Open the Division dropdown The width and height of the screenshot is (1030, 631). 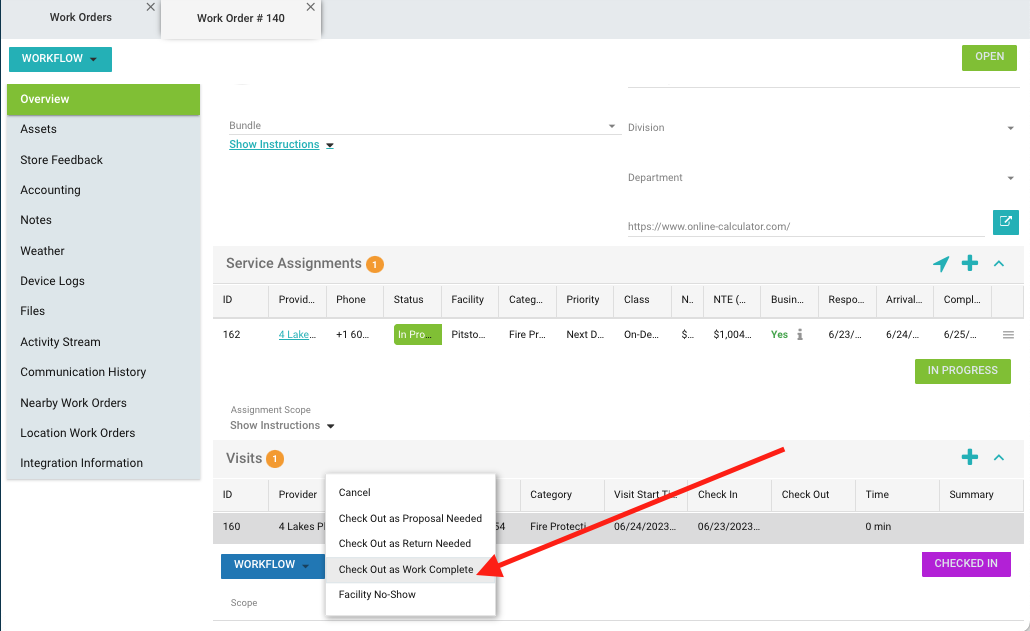pos(1011,128)
